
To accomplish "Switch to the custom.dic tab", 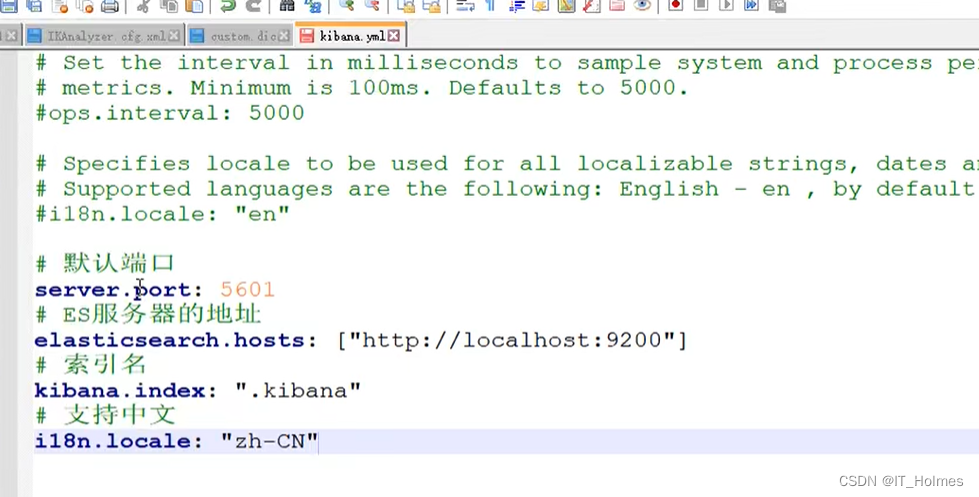I will click(x=240, y=36).
